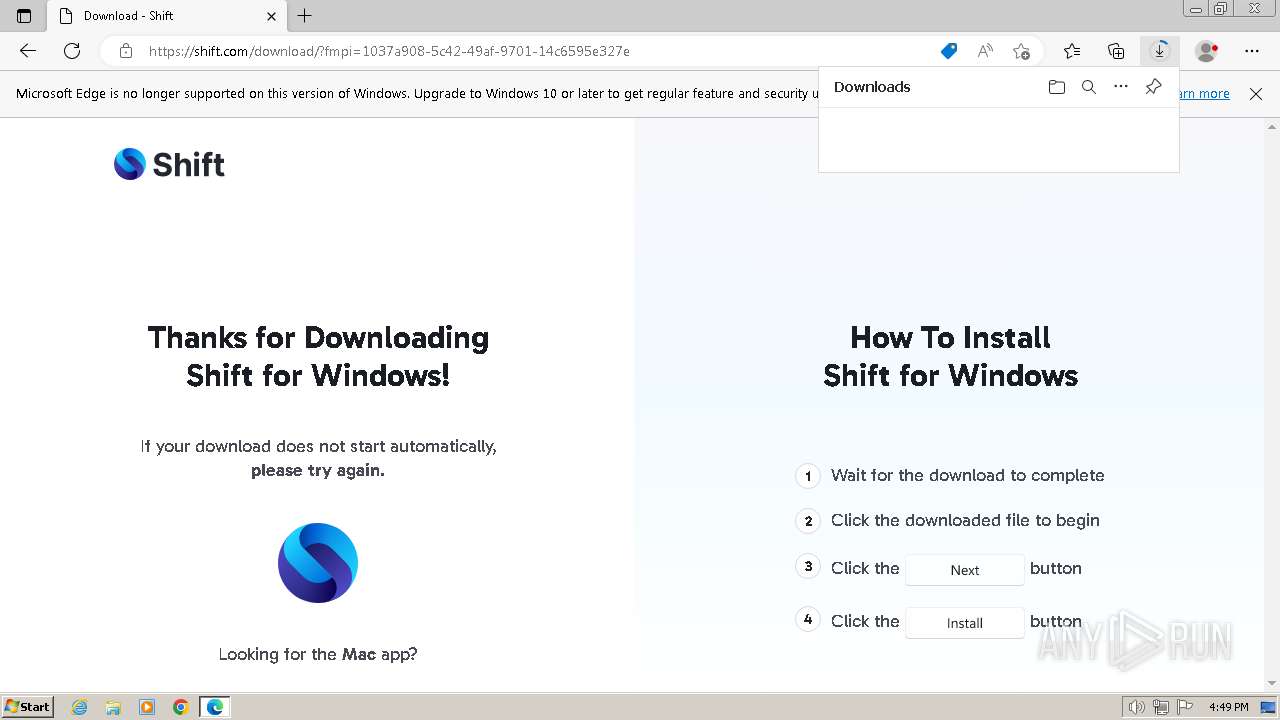Click the Next button illustration
The height and width of the screenshot is (720, 1280).
pyautogui.click(x=965, y=570)
